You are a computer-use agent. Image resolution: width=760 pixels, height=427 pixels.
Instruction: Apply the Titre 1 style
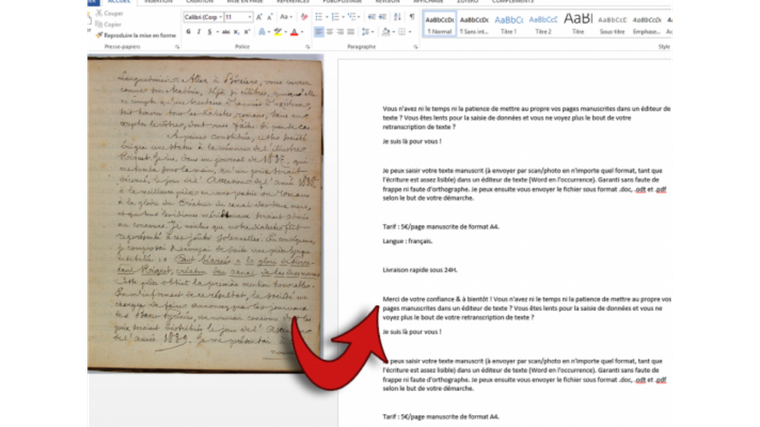508,22
